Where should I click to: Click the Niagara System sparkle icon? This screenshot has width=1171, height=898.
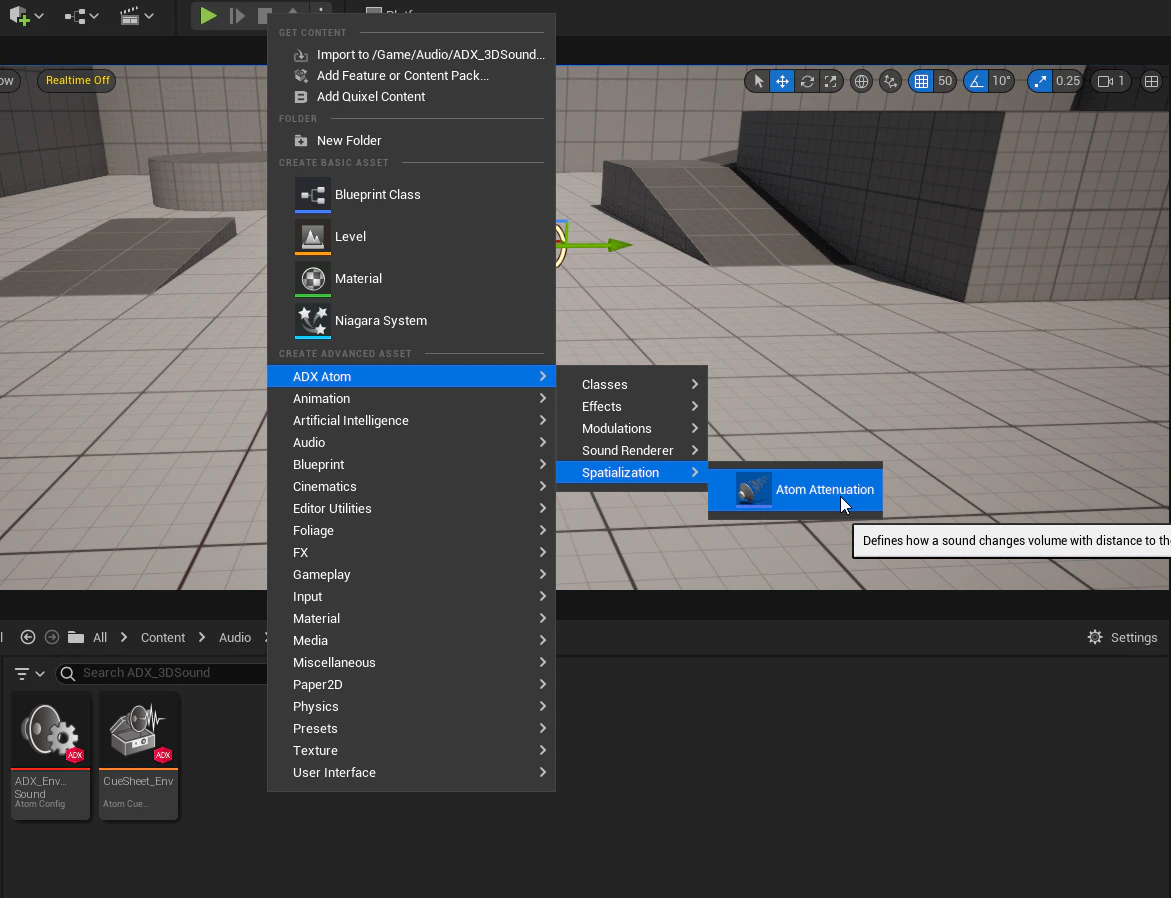(x=312, y=321)
